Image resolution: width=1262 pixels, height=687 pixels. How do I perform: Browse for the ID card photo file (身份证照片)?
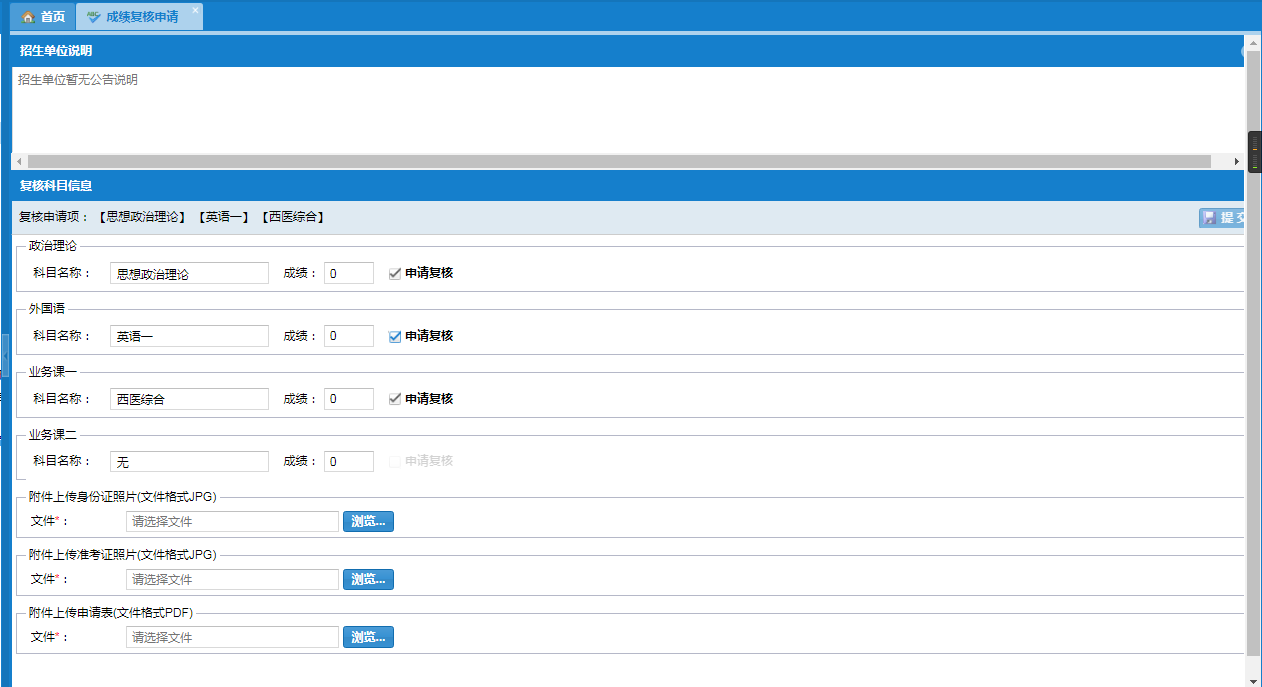368,521
